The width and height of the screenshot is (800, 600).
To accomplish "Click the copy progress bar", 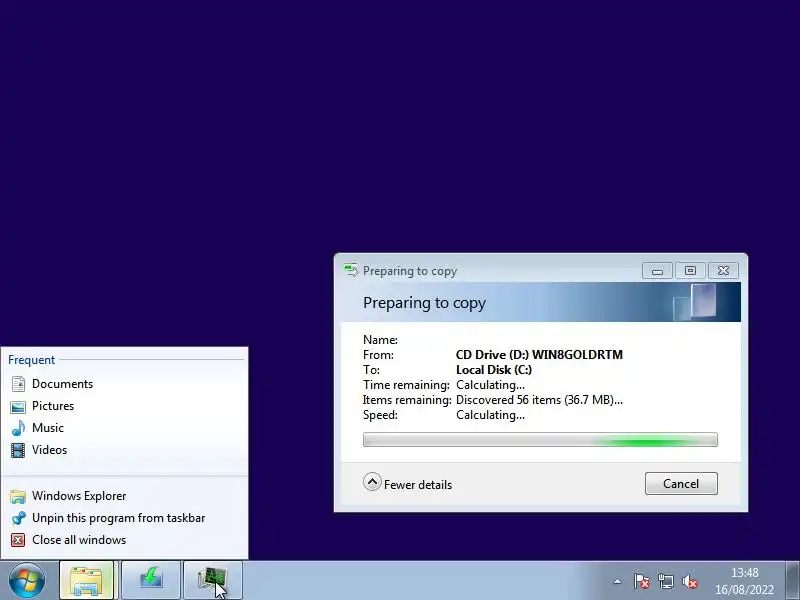I will click(540, 440).
